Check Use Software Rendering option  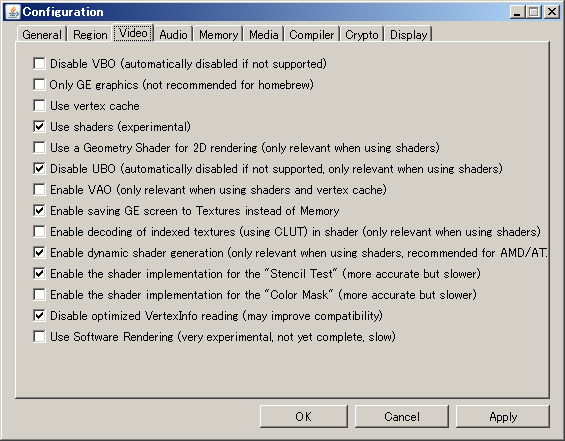click(39, 337)
